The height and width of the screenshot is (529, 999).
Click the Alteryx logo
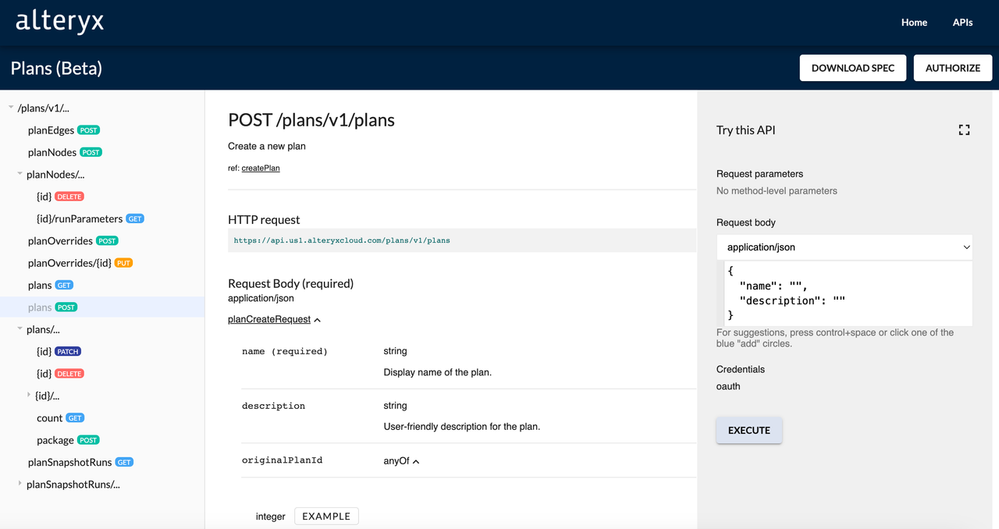pos(59,22)
